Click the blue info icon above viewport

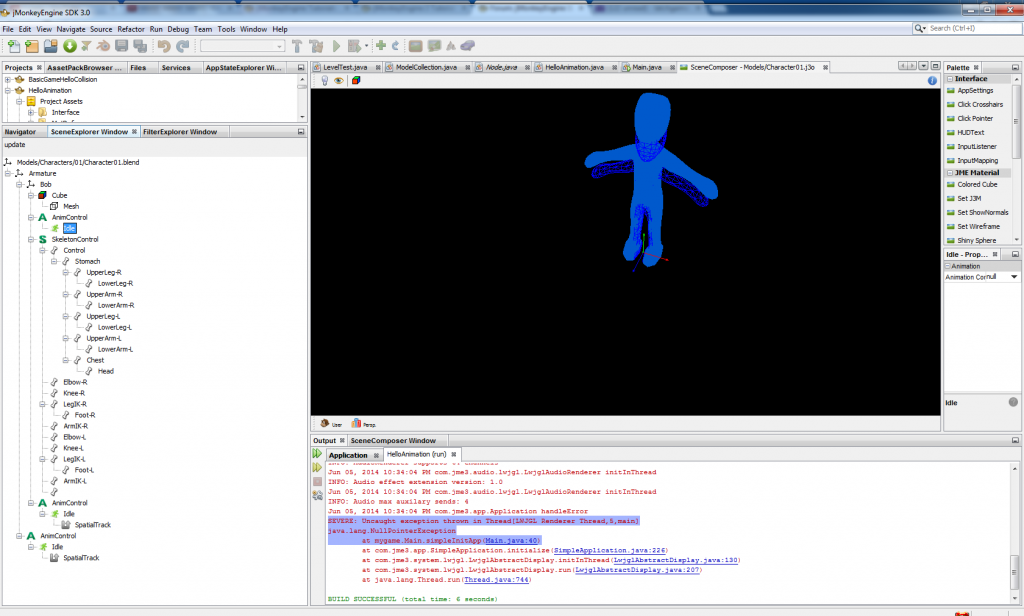[932, 80]
